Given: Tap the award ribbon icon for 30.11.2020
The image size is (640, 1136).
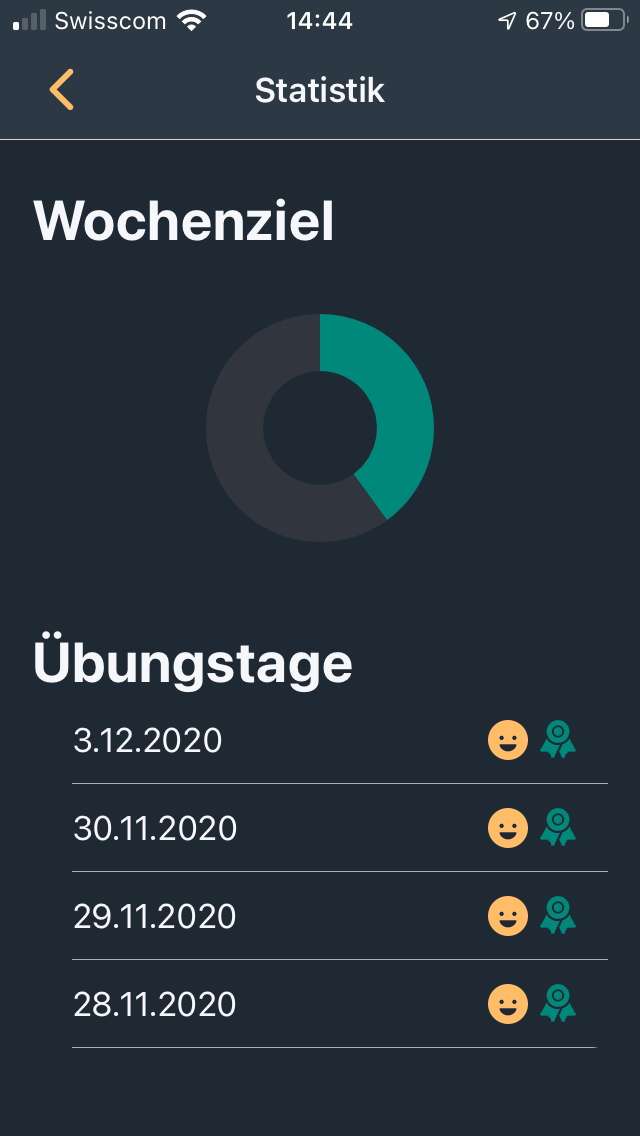Looking at the screenshot, I should [560, 828].
